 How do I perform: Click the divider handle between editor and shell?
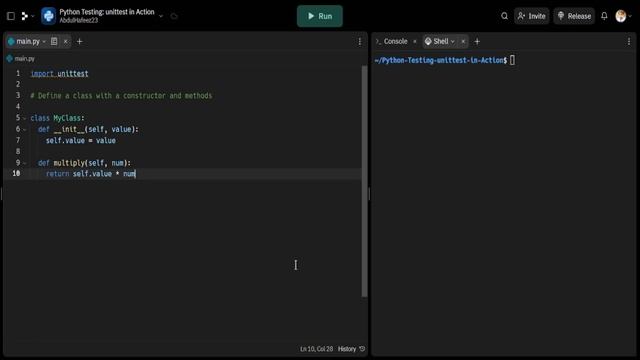(x=369, y=194)
